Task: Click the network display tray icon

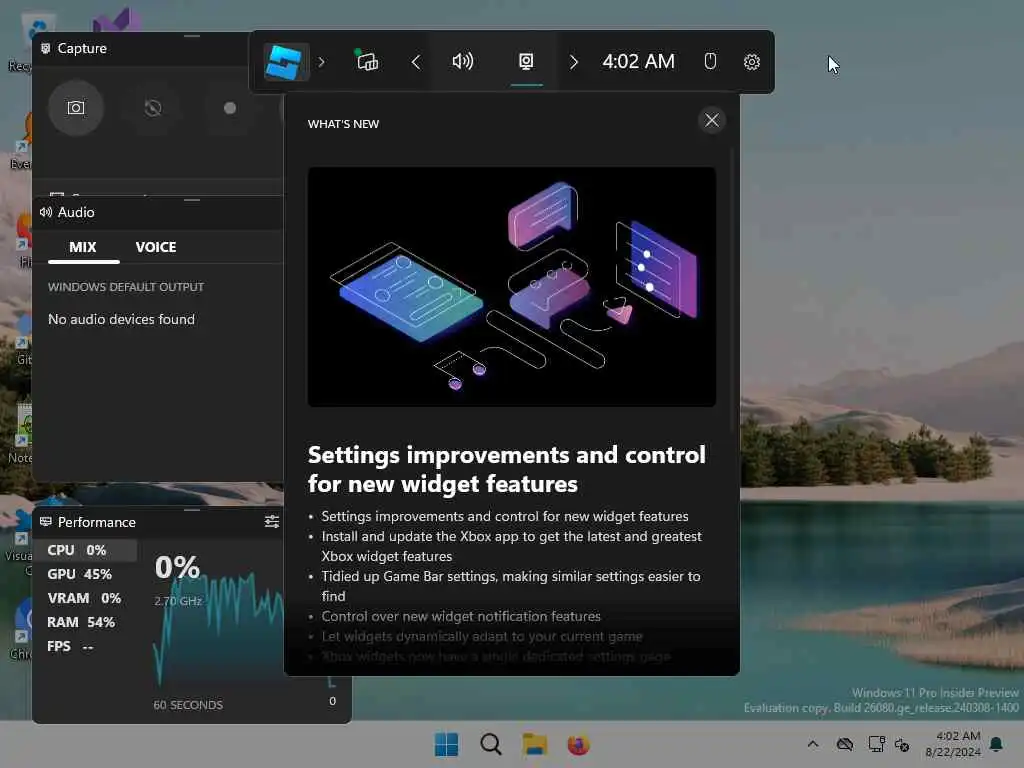Action: click(x=876, y=744)
